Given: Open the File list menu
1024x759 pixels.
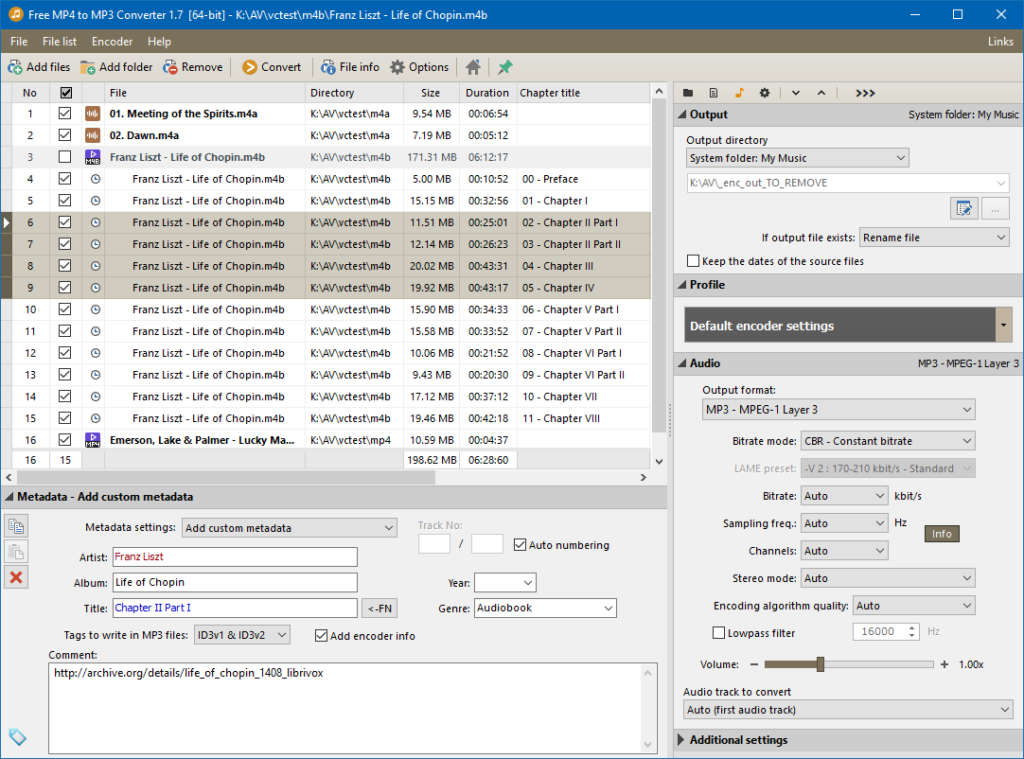Looking at the screenshot, I should pyautogui.click(x=59, y=41).
